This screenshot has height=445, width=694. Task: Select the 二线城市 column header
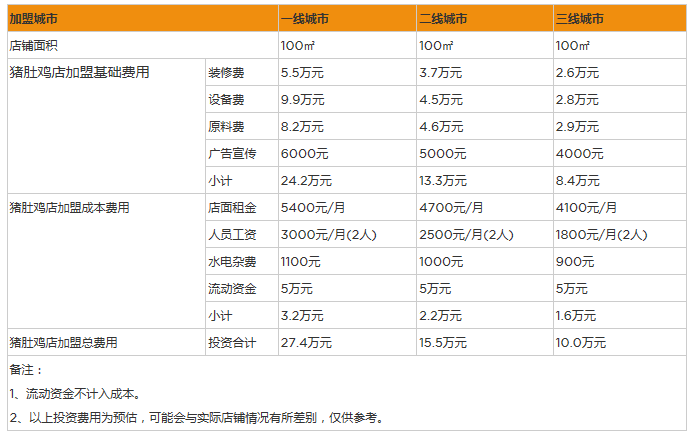coord(444,19)
